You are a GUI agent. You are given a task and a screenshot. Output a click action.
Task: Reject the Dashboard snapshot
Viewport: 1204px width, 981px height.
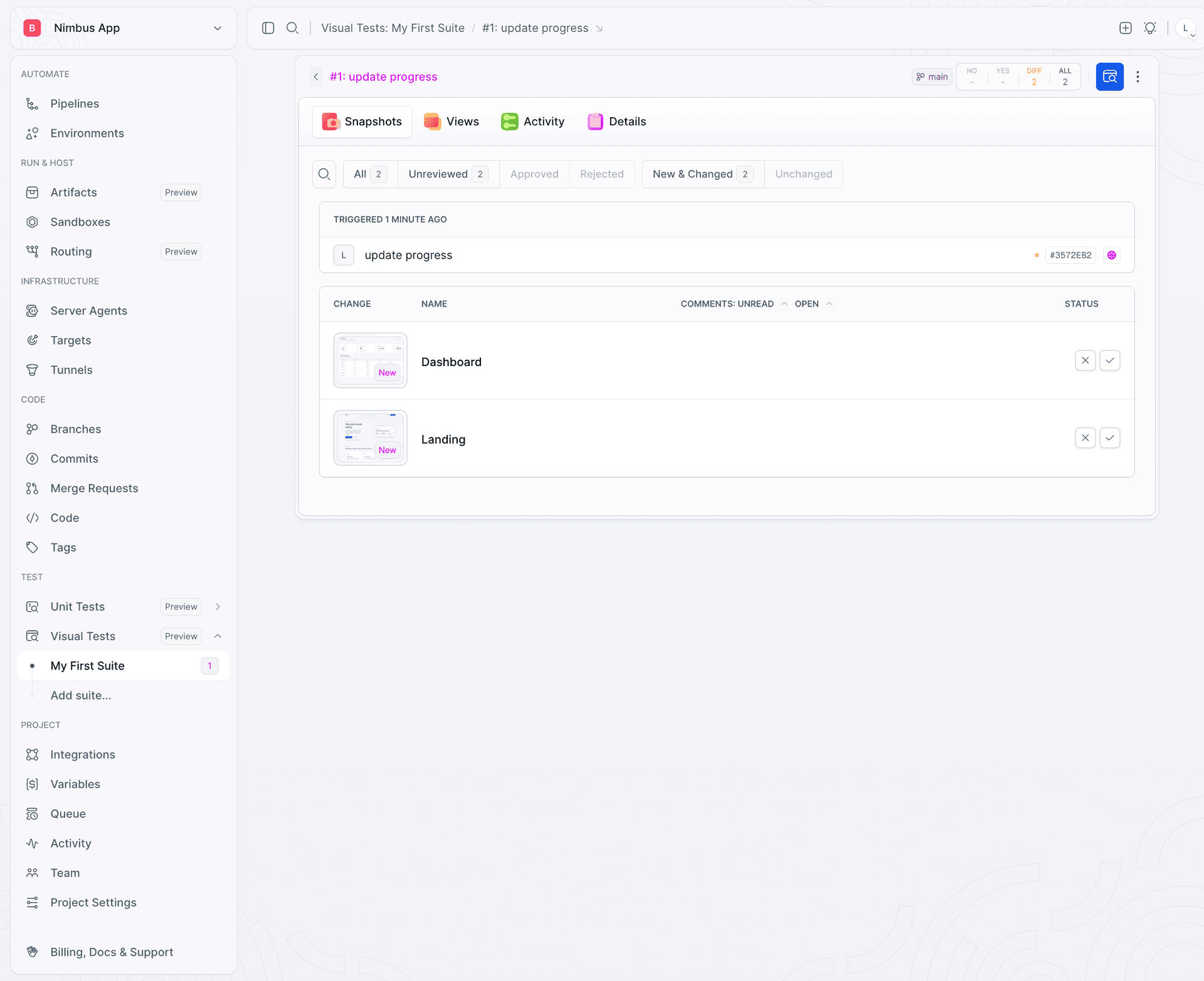[1085, 360]
